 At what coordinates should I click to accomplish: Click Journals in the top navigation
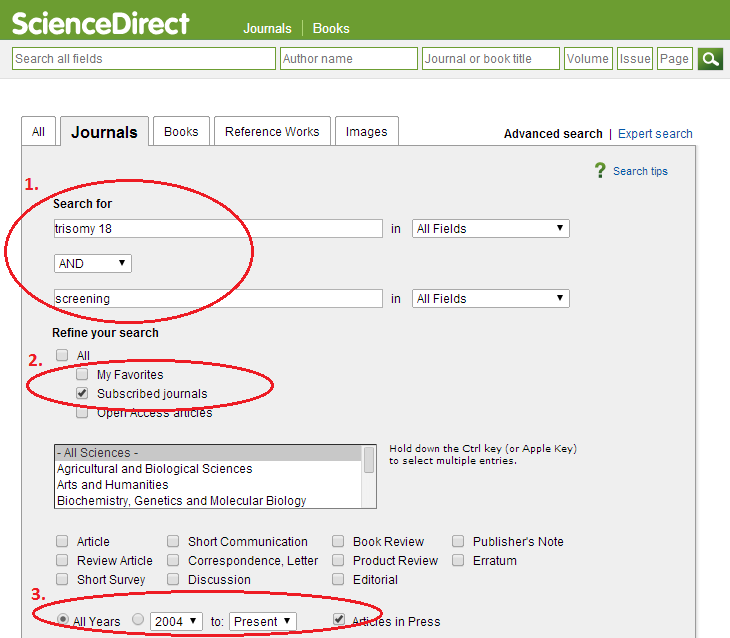pos(267,29)
